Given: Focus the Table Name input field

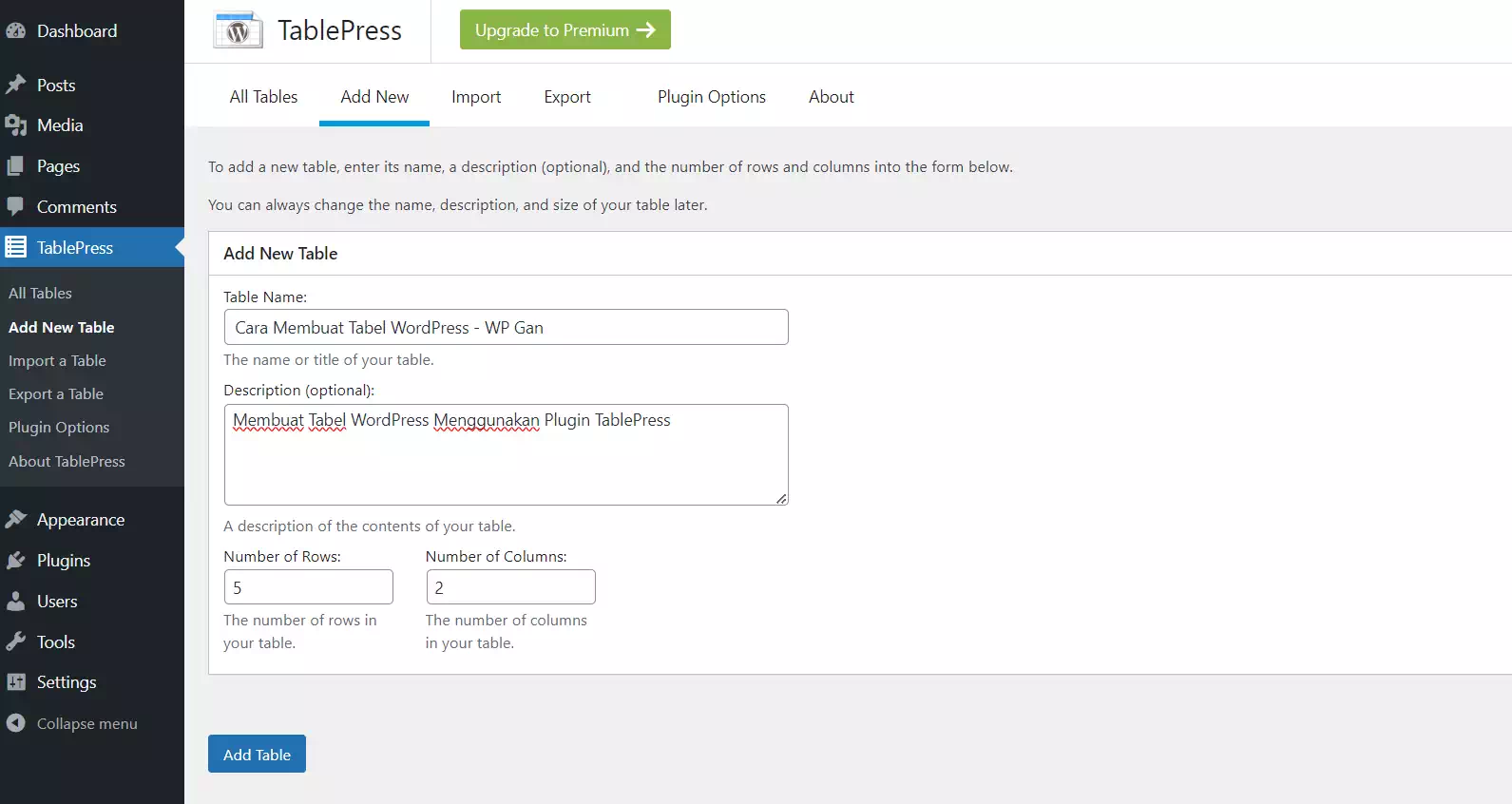Looking at the screenshot, I should tap(506, 327).
